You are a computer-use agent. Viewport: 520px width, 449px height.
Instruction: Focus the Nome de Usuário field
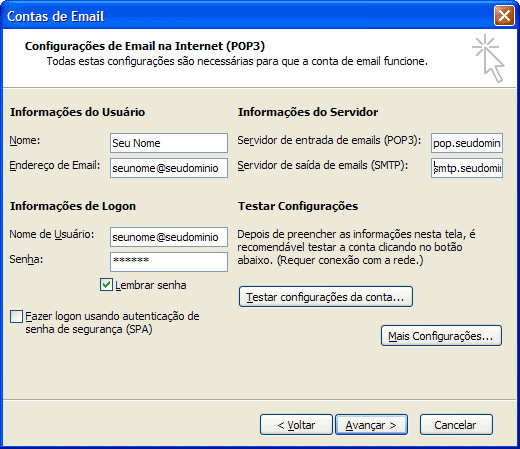(x=169, y=237)
